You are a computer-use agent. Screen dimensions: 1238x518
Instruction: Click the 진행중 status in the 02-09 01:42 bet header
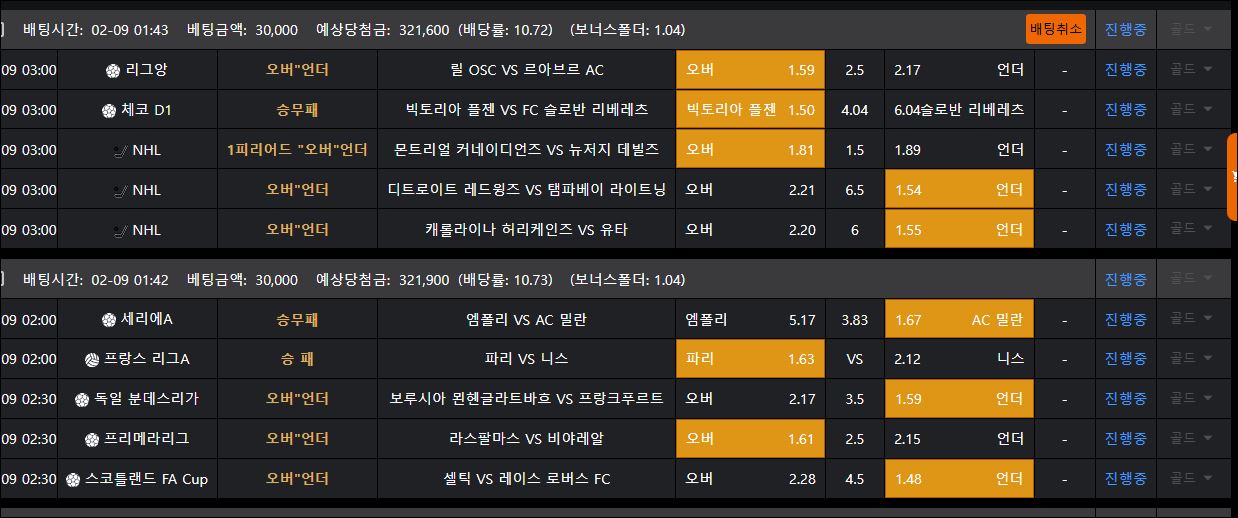pyautogui.click(x=1125, y=279)
